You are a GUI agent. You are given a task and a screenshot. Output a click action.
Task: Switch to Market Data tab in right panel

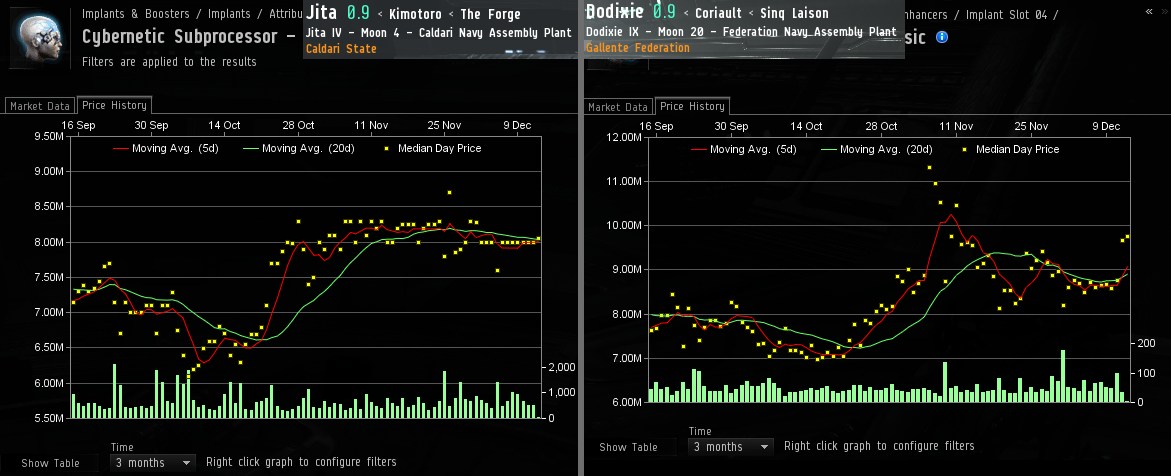click(x=617, y=107)
